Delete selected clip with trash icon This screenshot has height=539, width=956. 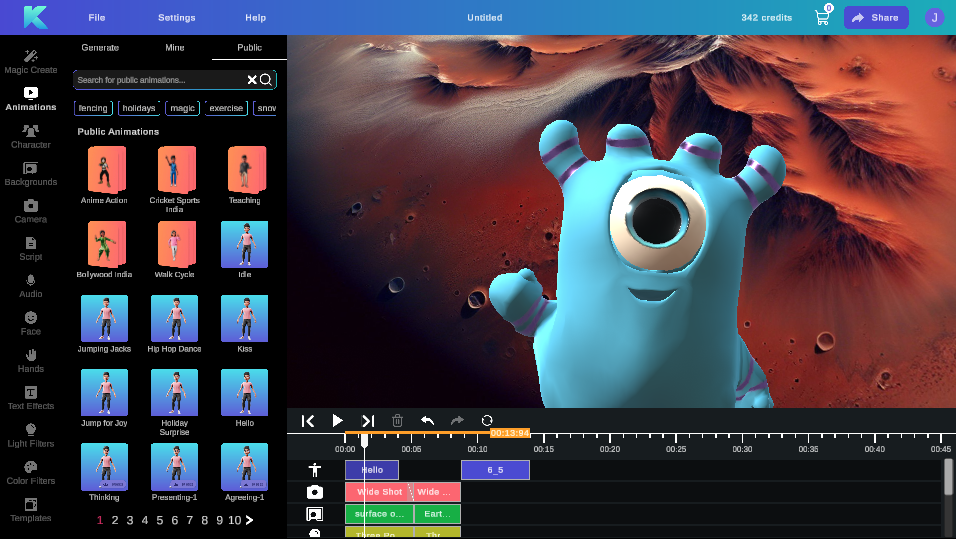coord(397,421)
